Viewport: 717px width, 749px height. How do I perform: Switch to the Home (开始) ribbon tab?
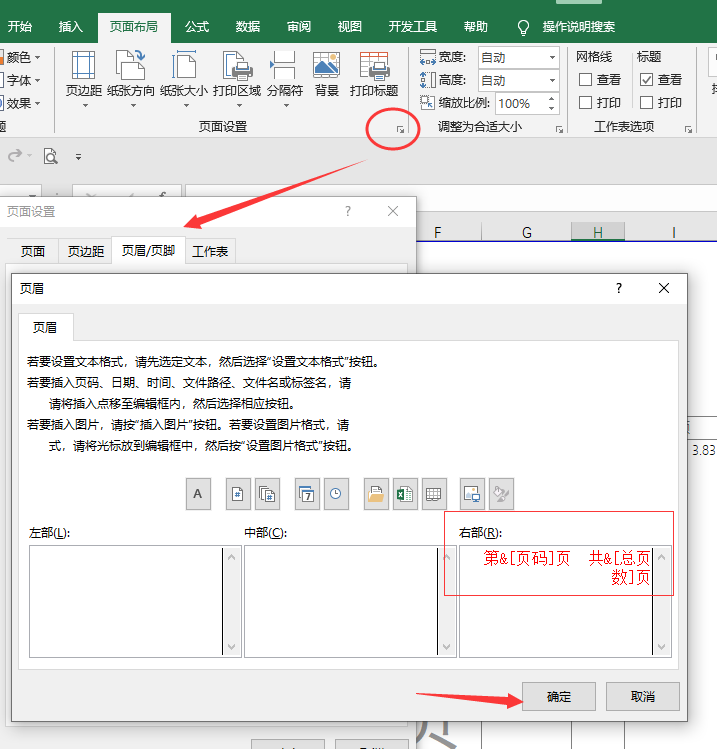[20, 27]
